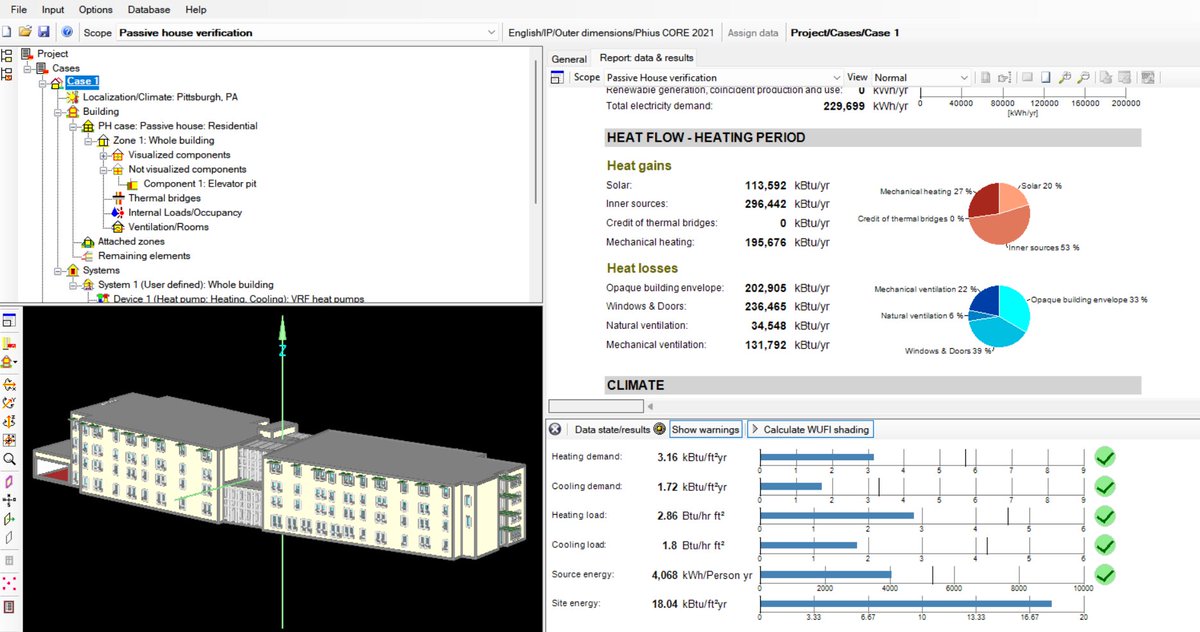Select the magnifier zoom tool in 3D toolbar

(9, 459)
